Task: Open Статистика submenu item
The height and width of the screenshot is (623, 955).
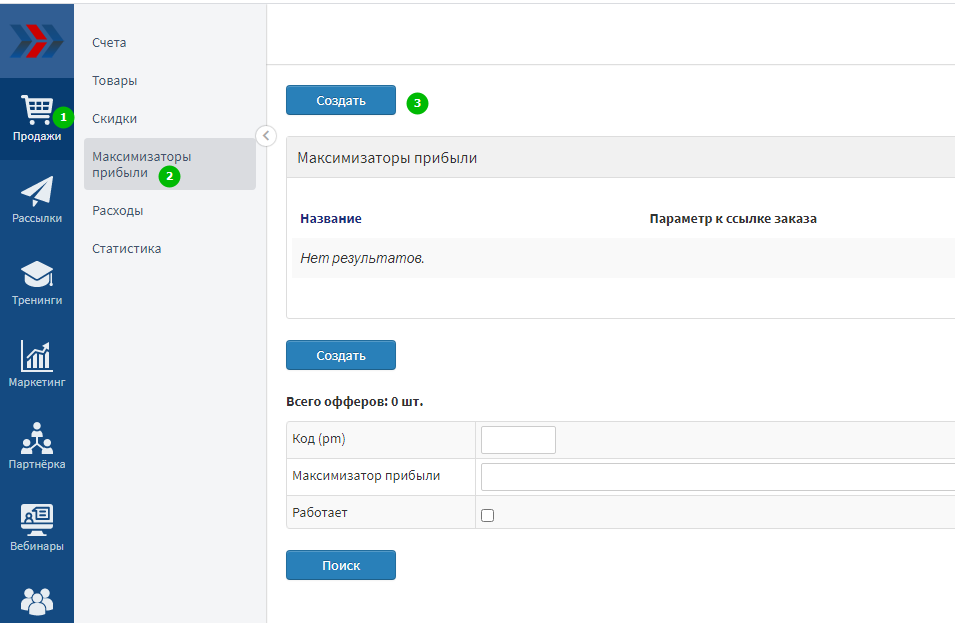Action: coord(126,249)
